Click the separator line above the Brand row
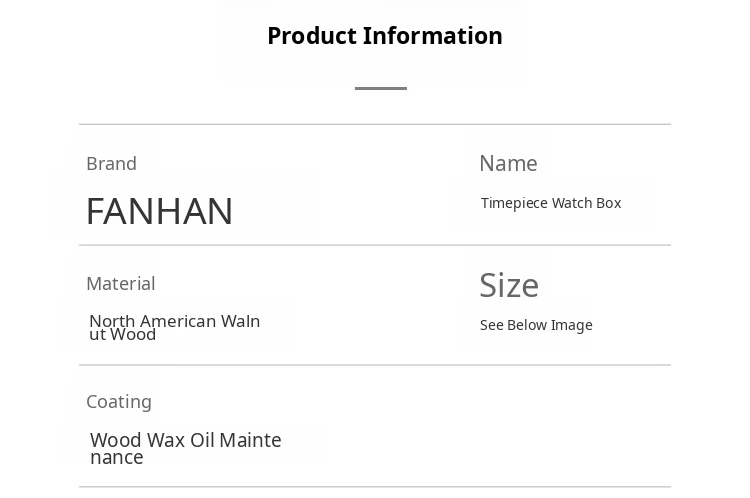750x498 pixels. [x=375, y=124]
